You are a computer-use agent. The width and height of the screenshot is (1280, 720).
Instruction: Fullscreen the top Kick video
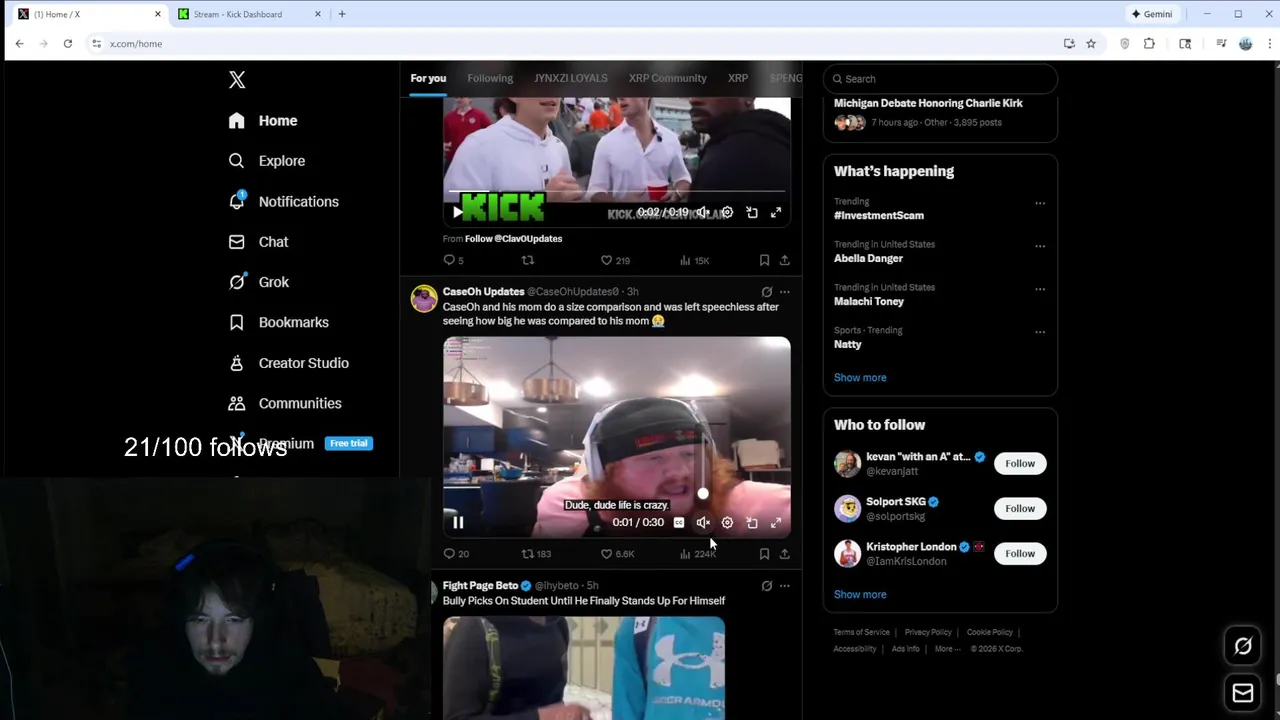point(776,212)
